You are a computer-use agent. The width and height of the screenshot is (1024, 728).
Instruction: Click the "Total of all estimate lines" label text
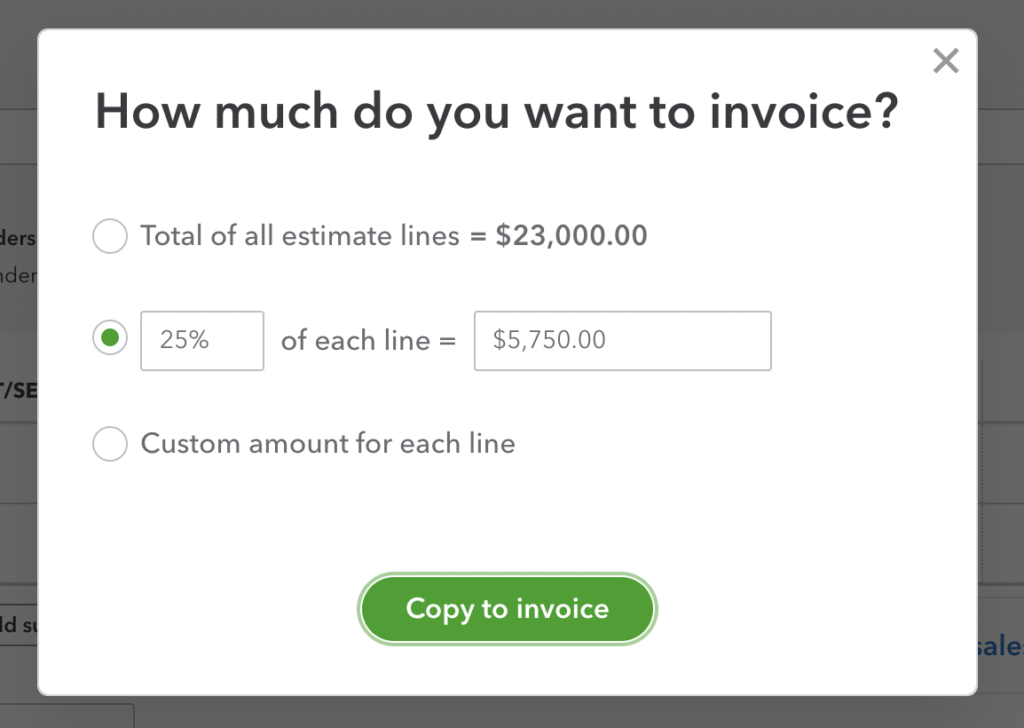tap(300, 237)
